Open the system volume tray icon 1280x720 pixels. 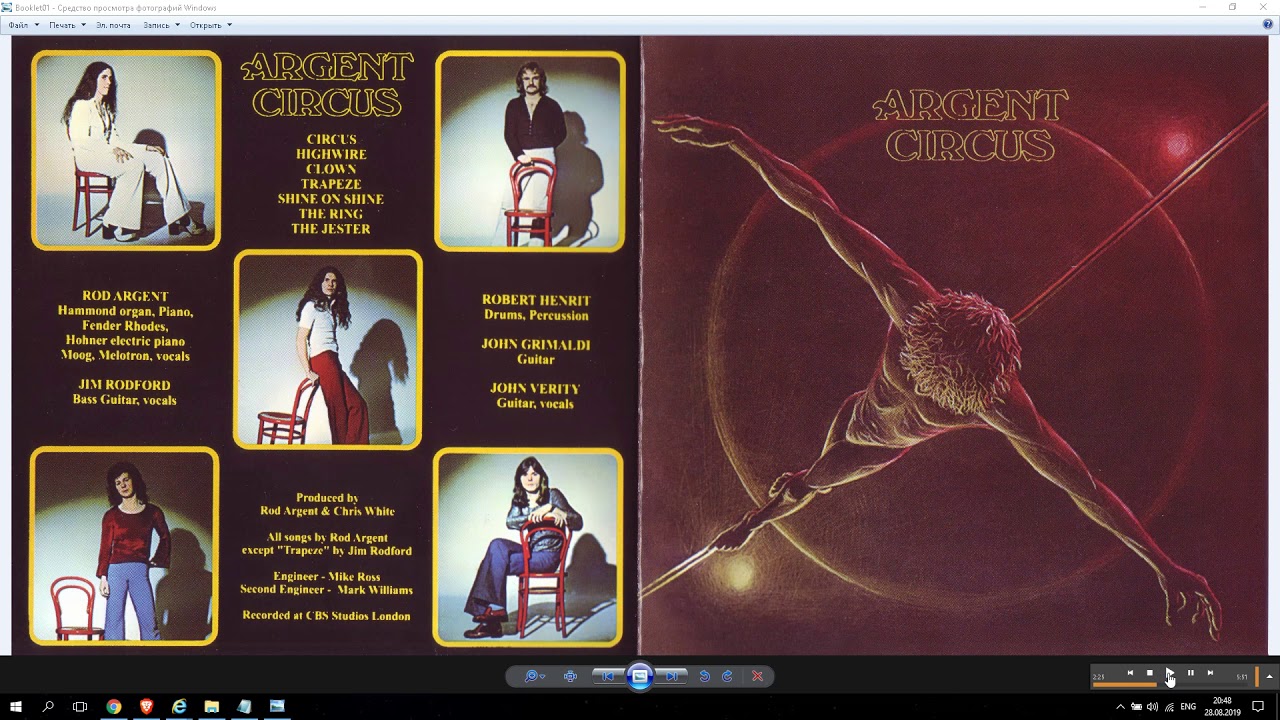click(1153, 707)
